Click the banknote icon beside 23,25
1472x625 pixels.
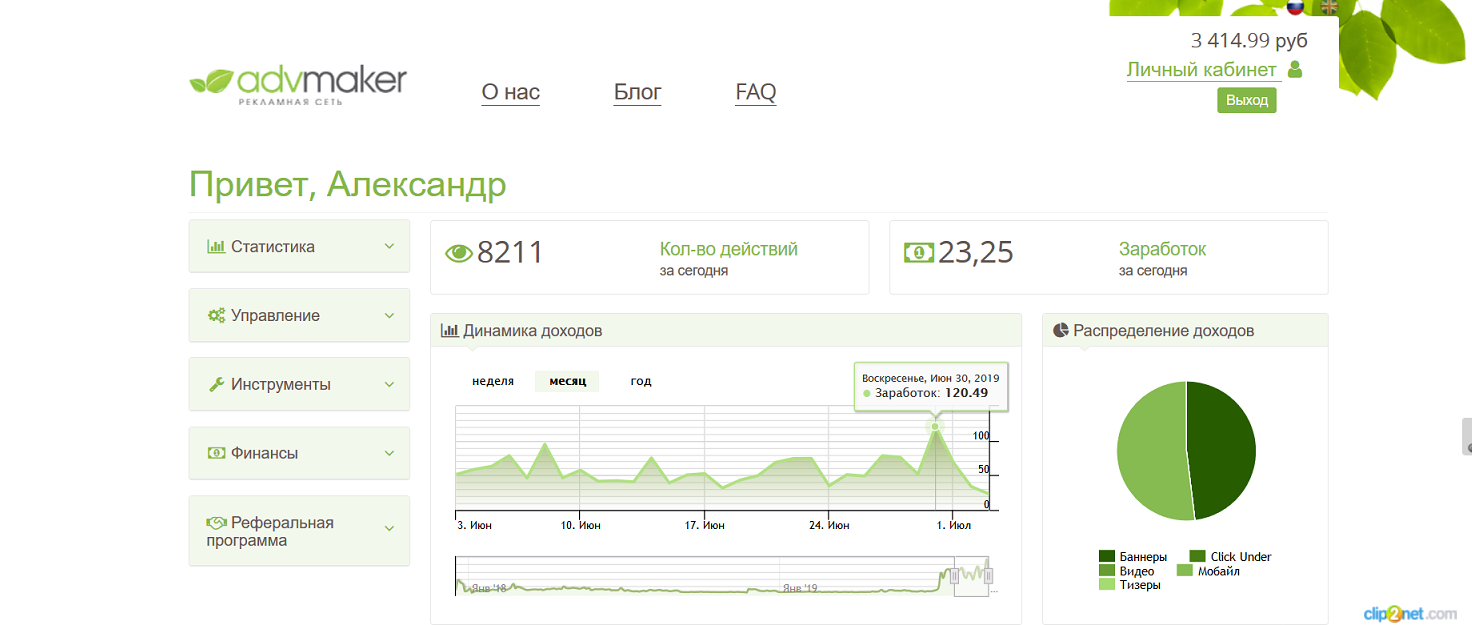[918, 253]
